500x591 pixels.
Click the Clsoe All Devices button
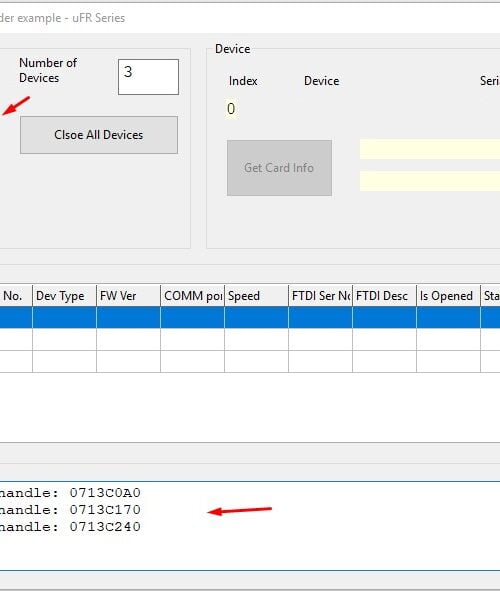(99, 135)
